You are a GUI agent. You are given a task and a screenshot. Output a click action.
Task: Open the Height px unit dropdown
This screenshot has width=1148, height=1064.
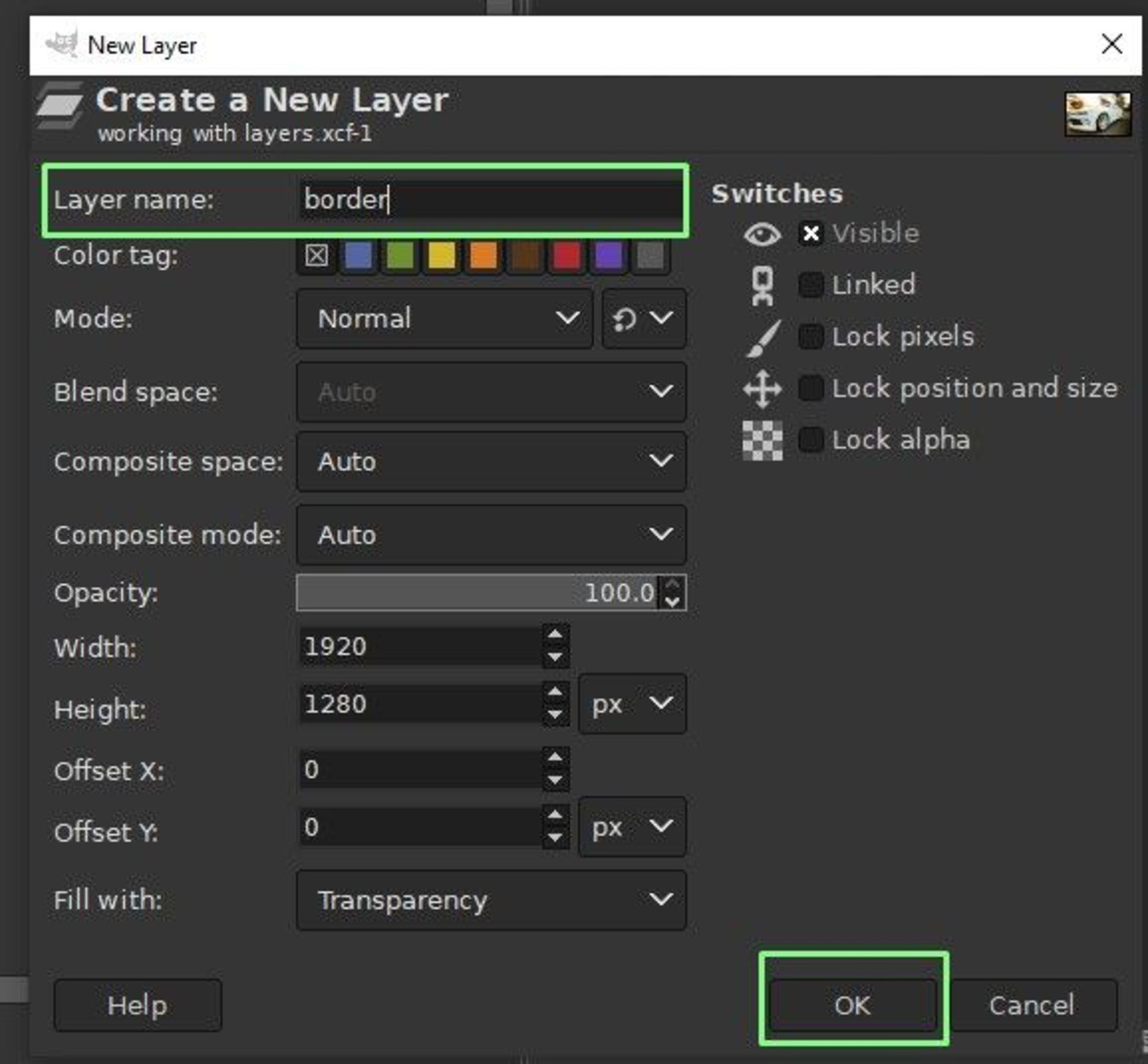[632, 704]
